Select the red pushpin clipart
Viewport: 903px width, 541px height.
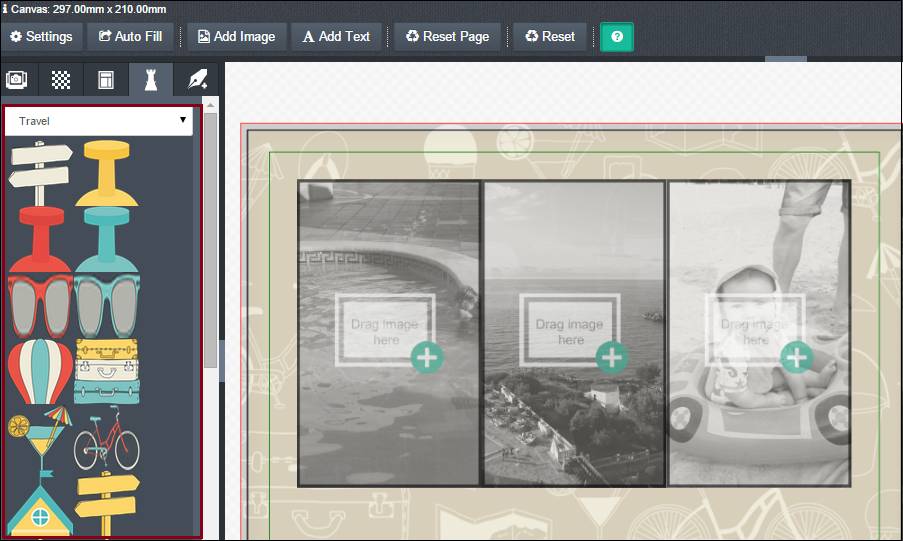point(39,238)
